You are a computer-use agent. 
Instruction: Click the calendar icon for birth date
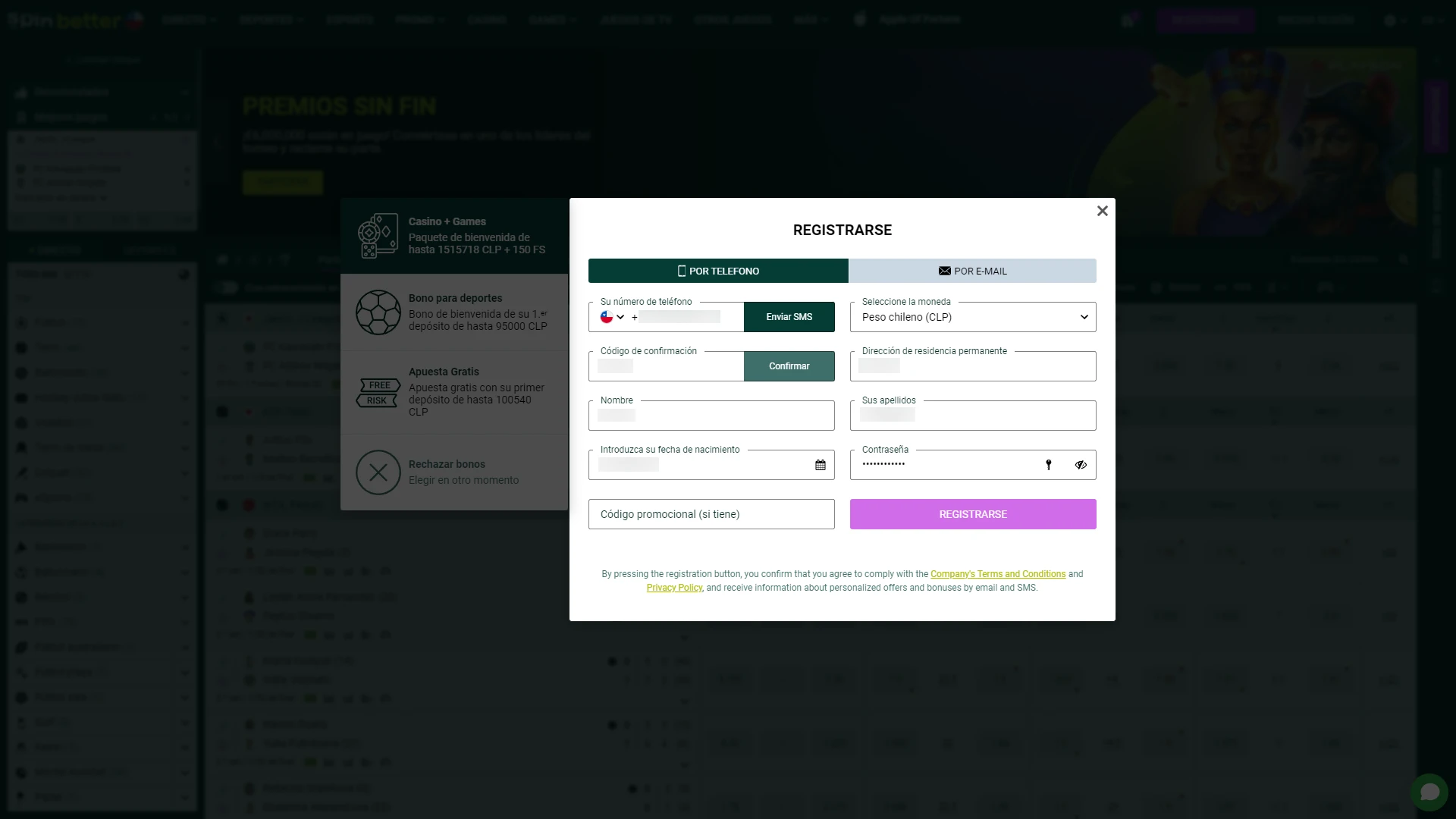coord(820,464)
